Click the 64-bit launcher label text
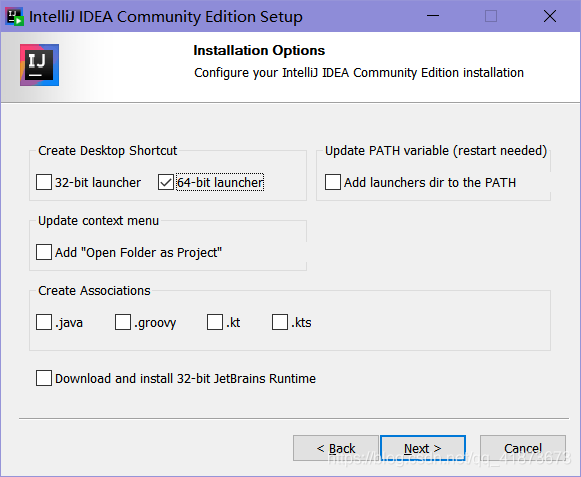 click(x=220, y=182)
